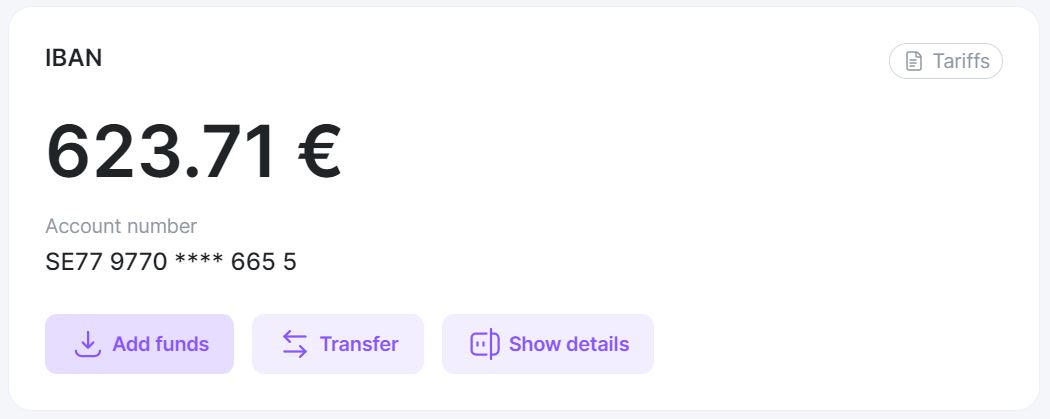Show details of the IBAN account

(x=548, y=344)
